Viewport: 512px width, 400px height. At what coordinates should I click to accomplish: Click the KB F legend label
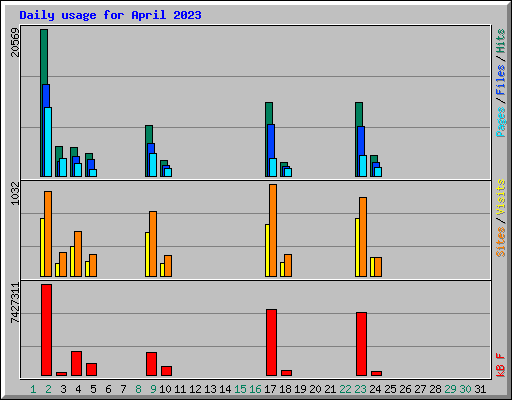coord(501,365)
